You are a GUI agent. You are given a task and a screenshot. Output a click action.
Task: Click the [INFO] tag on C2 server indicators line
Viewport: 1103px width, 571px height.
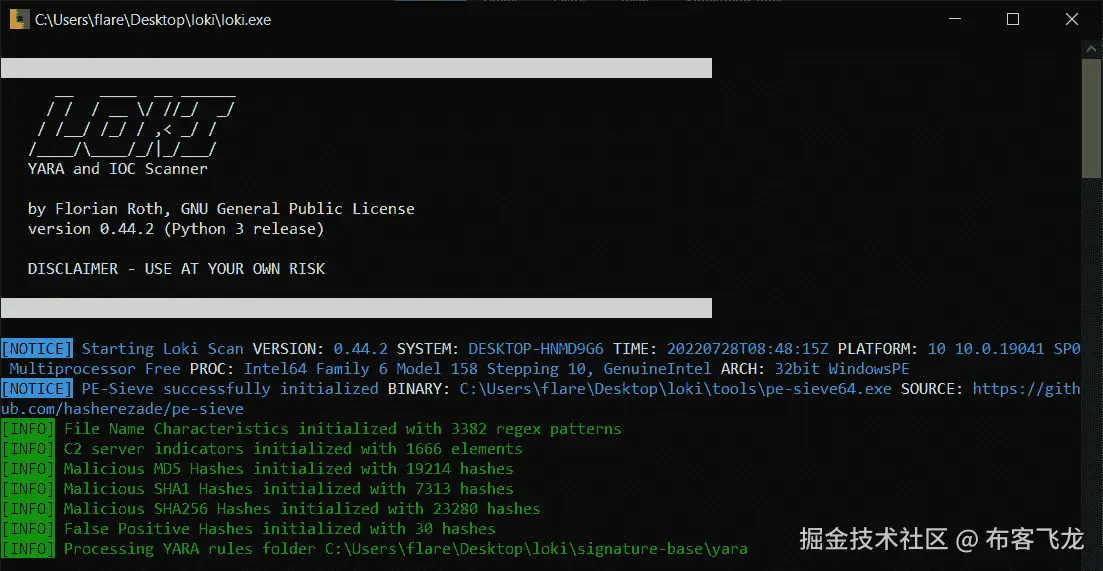pyautogui.click(x=28, y=448)
